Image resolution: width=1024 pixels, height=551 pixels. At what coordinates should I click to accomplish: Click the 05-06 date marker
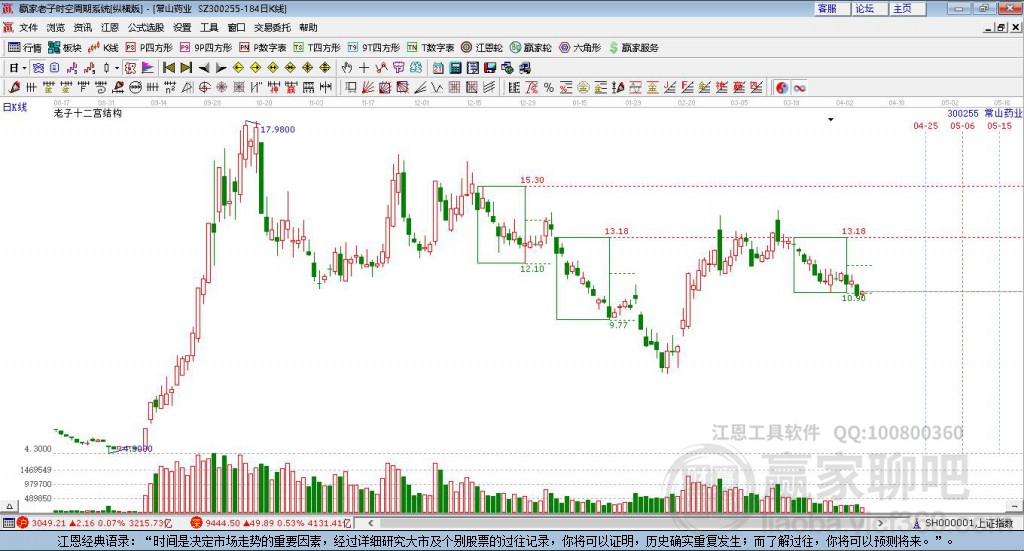(x=962, y=126)
